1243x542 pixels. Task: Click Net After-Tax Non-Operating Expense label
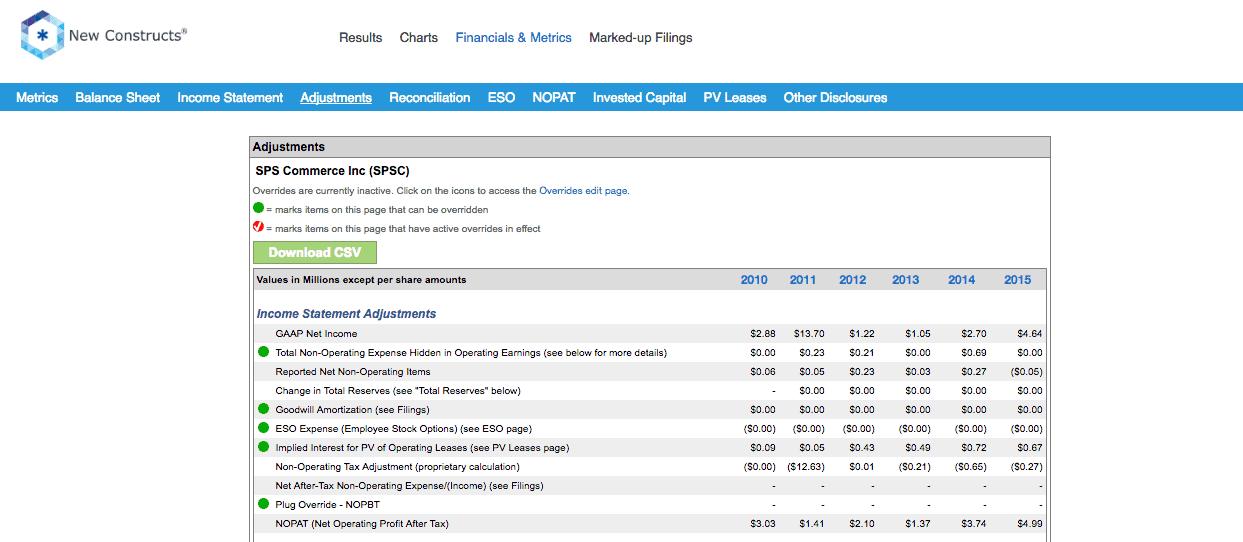point(410,486)
